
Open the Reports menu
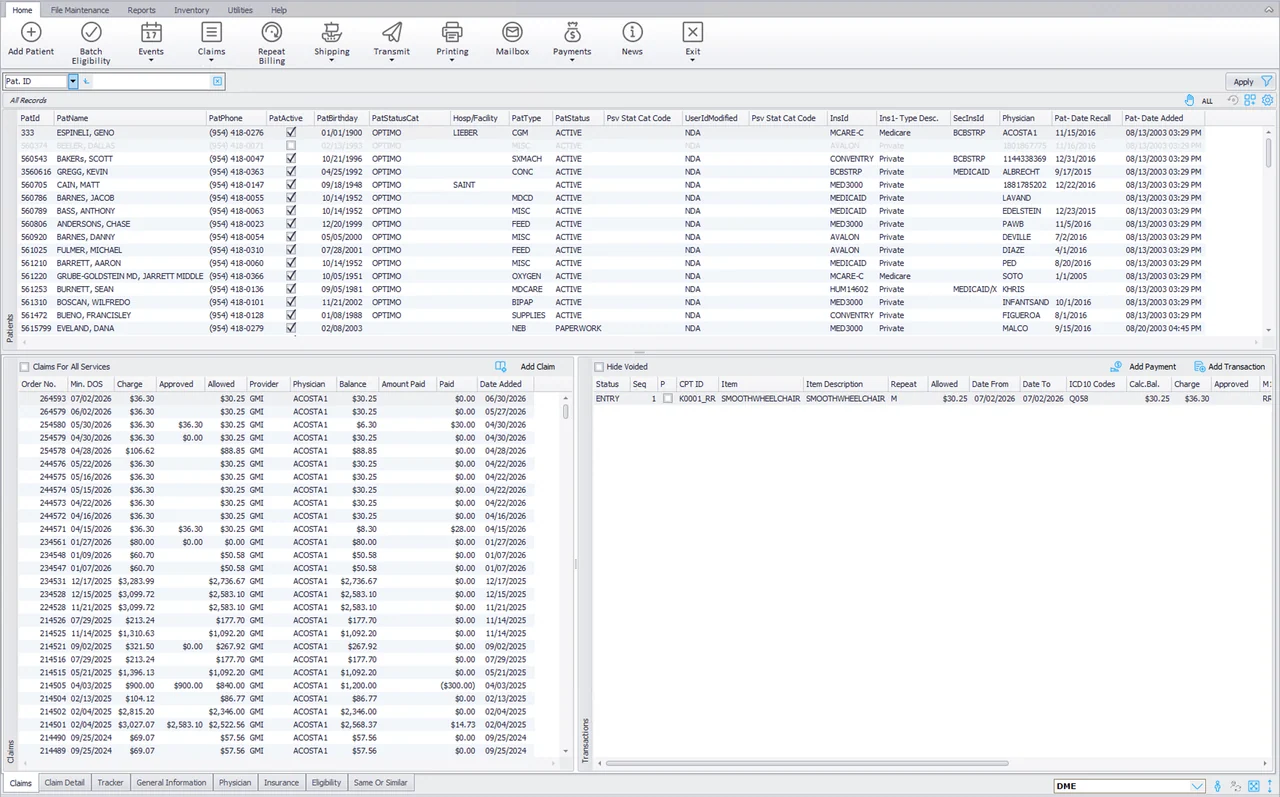tap(141, 10)
